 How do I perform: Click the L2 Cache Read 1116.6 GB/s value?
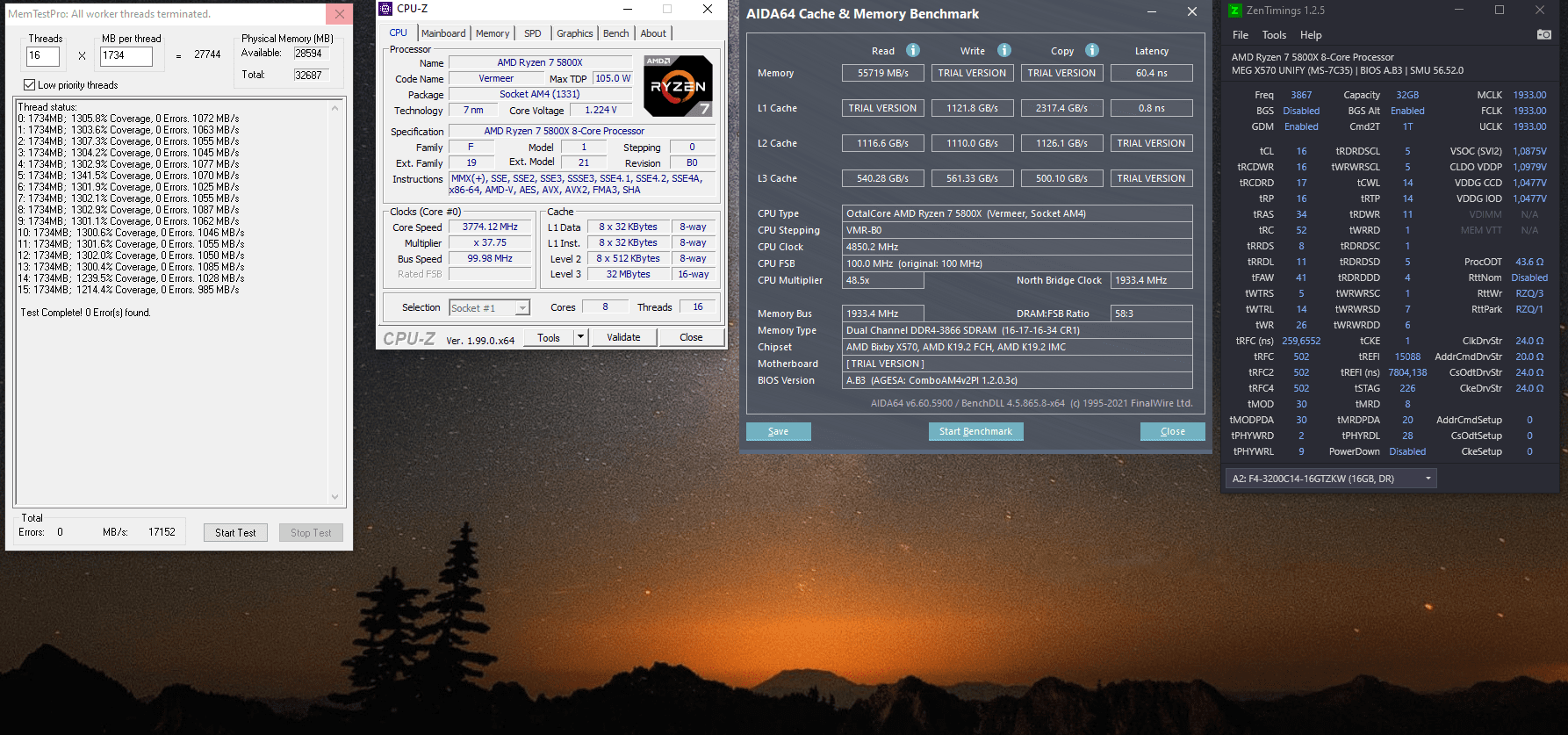882,143
